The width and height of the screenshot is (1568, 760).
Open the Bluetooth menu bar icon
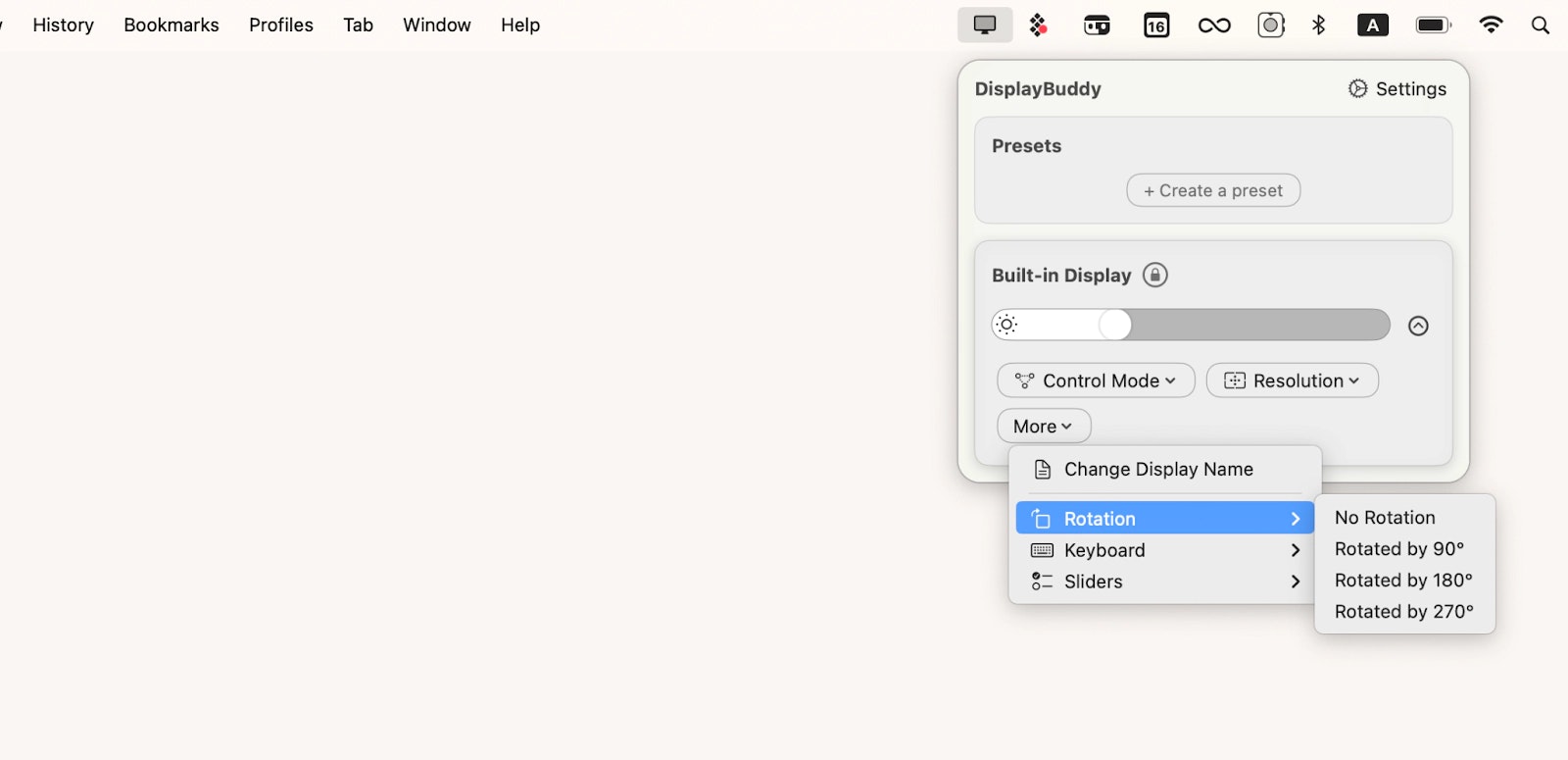click(x=1319, y=25)
